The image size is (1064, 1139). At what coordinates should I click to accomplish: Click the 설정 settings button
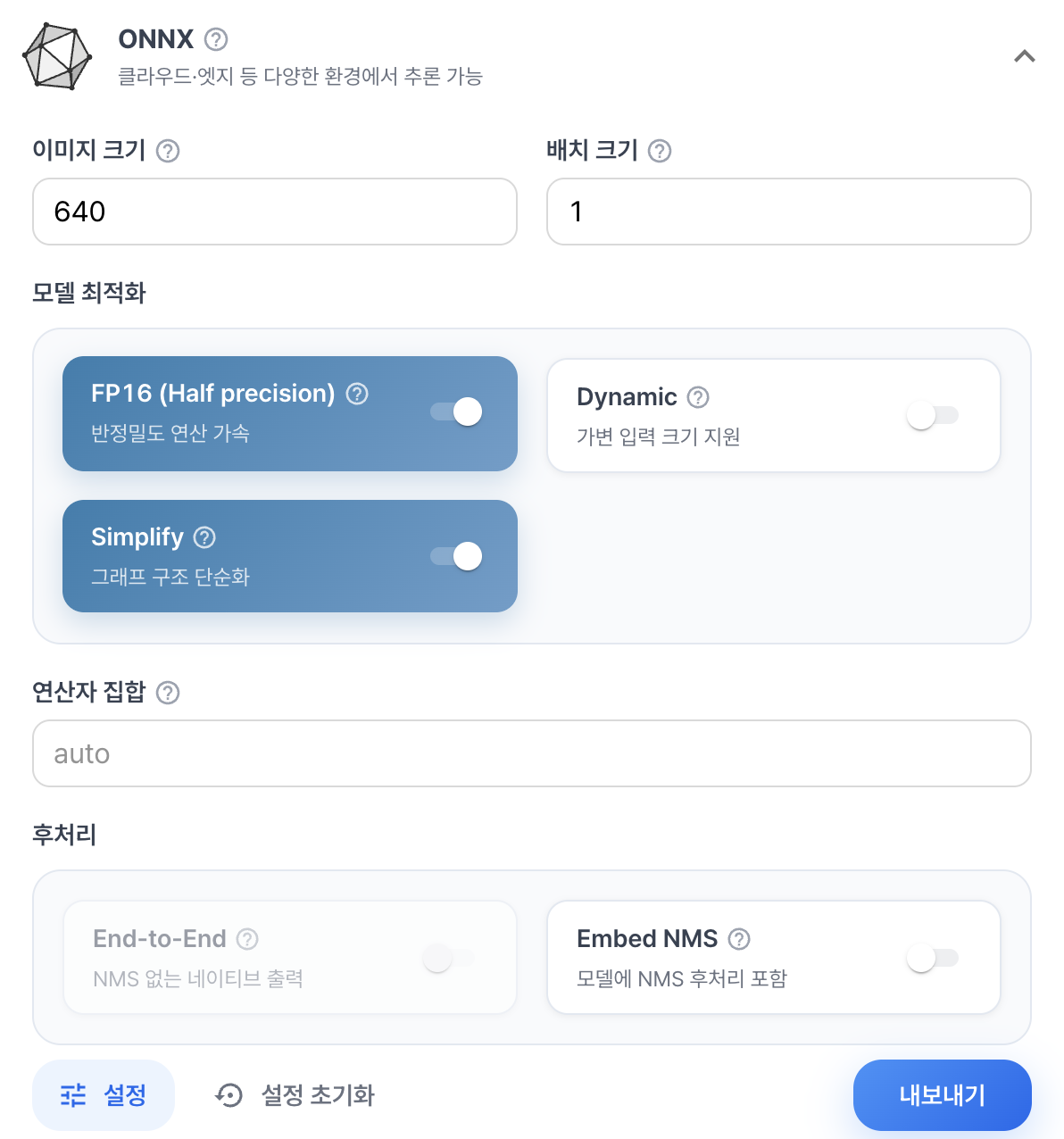pos(104,1095)
